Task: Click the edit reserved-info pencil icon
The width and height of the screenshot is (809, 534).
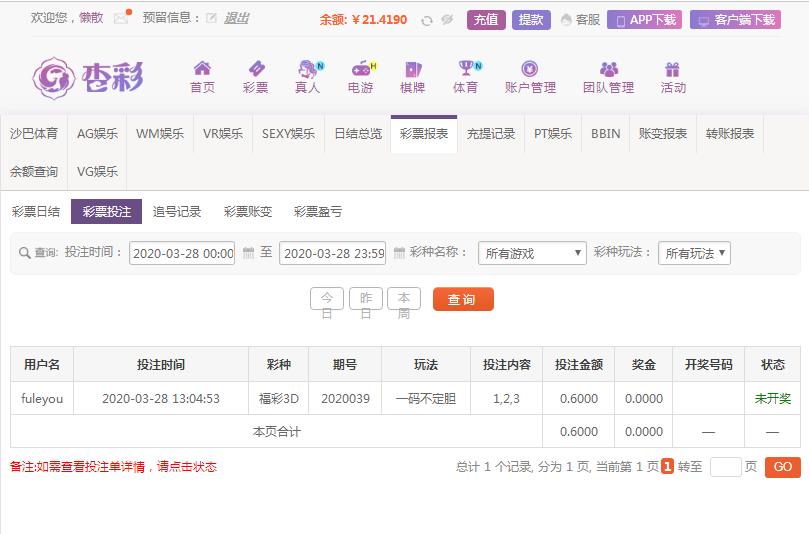Action: click(211, 18)
